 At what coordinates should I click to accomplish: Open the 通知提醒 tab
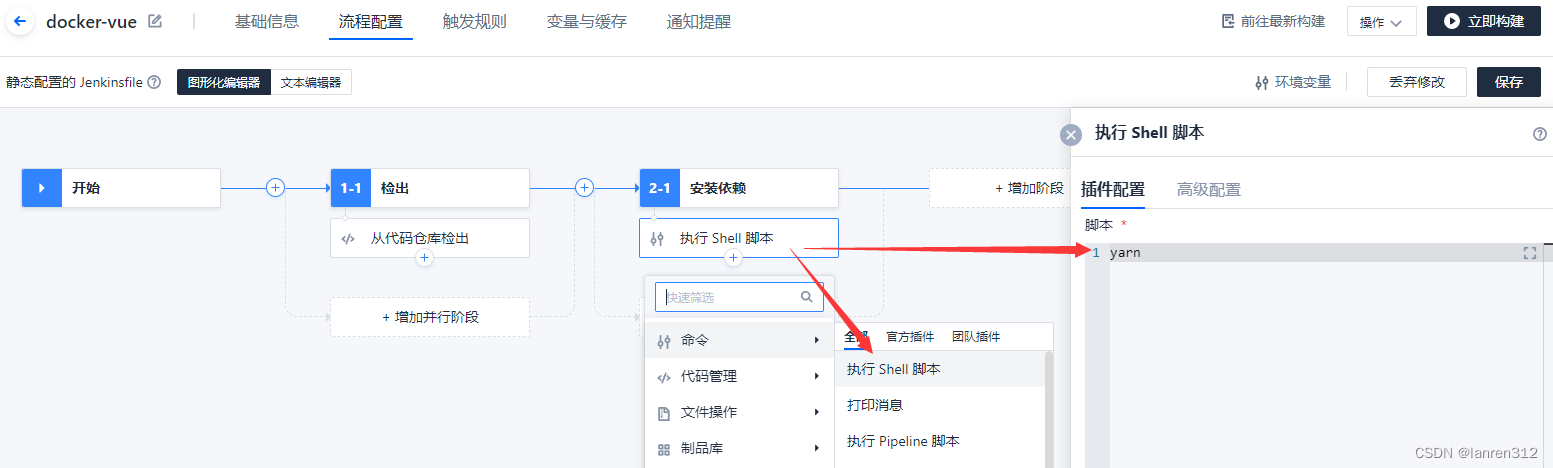[699, 21]
